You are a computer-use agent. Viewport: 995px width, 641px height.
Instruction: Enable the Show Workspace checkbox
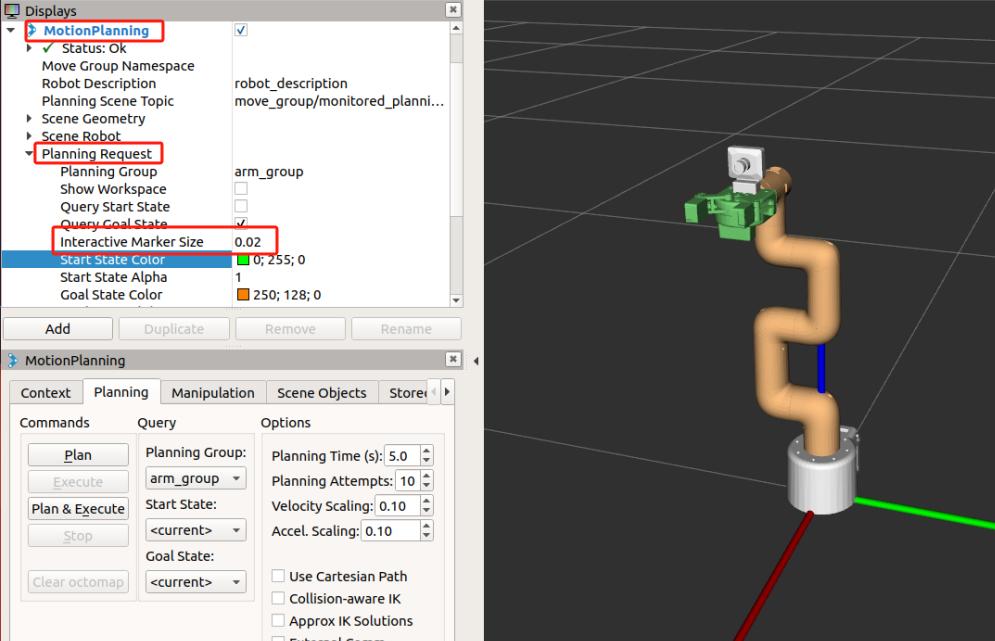241,188
